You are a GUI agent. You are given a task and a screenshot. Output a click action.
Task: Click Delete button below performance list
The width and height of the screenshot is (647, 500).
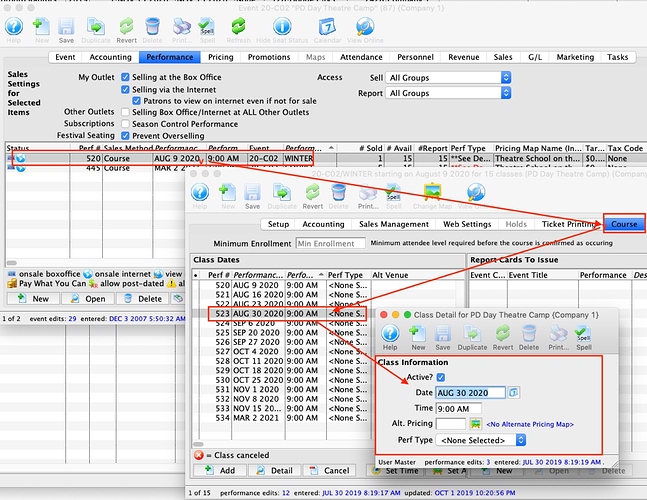pyautogui.click(x=142, y=299)
